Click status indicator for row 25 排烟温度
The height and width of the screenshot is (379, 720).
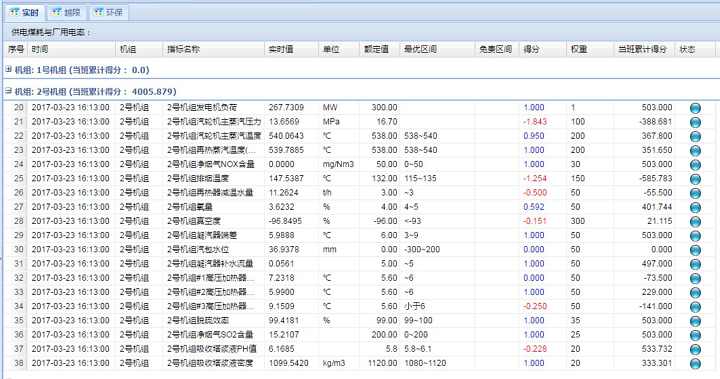695,179
